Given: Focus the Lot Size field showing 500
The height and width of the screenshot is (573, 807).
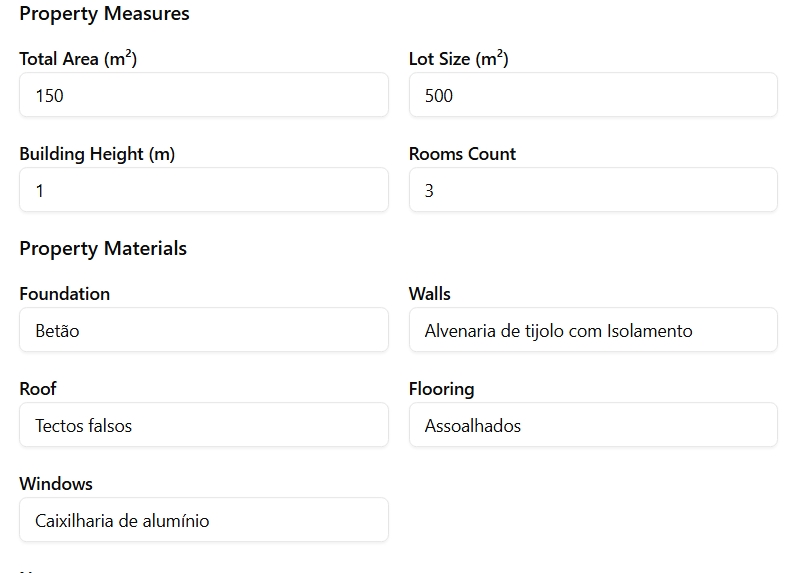Looking at the screenshot, I should point(592,95).
